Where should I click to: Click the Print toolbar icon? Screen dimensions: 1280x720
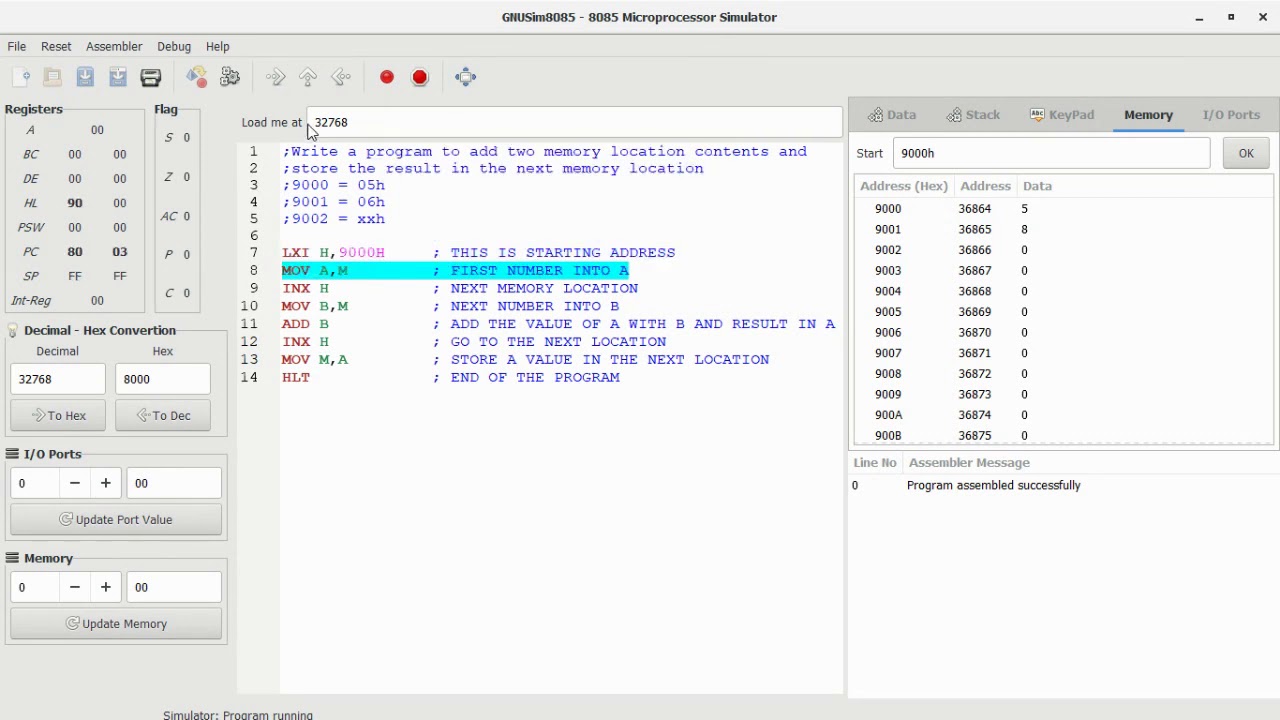151,77
